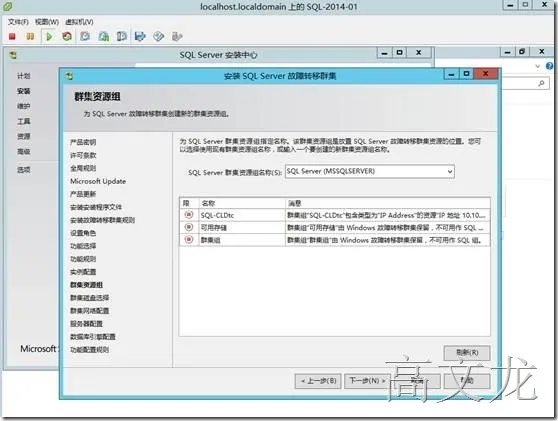The image size is (558, 421).
Task: Click the 产品密钥 step
Action: click(x=83, y=142)
